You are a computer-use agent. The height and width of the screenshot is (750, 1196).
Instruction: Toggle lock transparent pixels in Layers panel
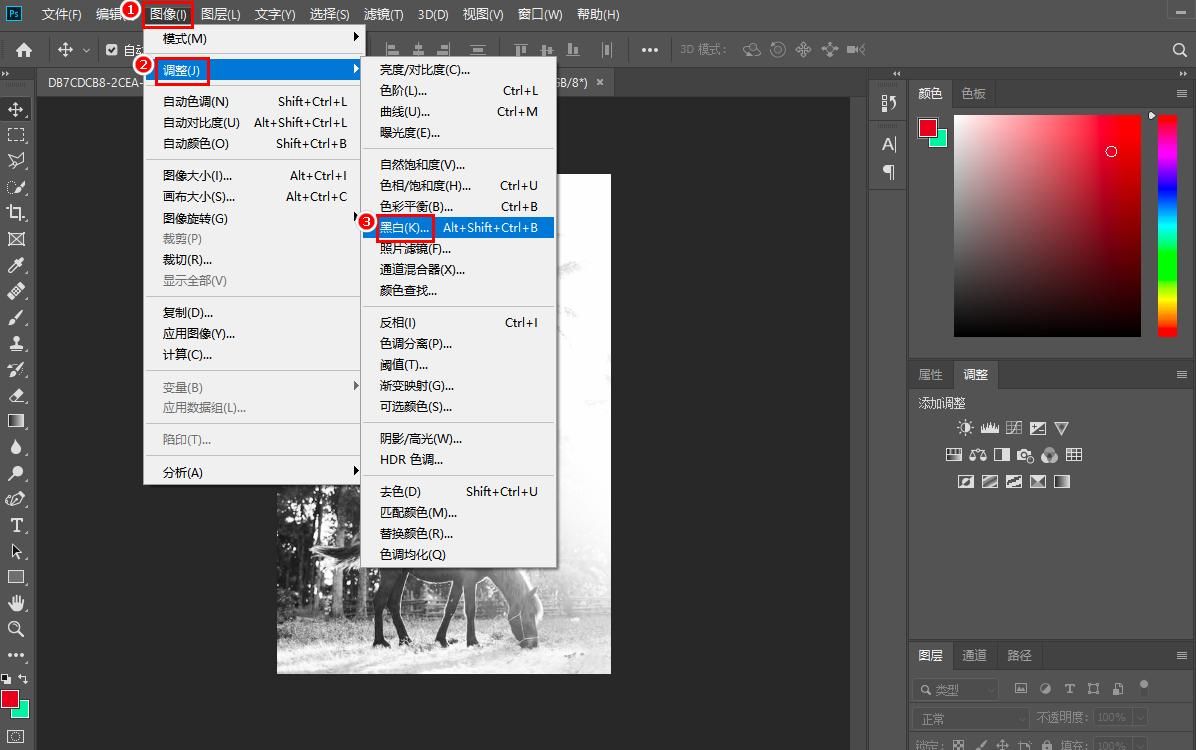pyautogui.click(x=957, y=745)
